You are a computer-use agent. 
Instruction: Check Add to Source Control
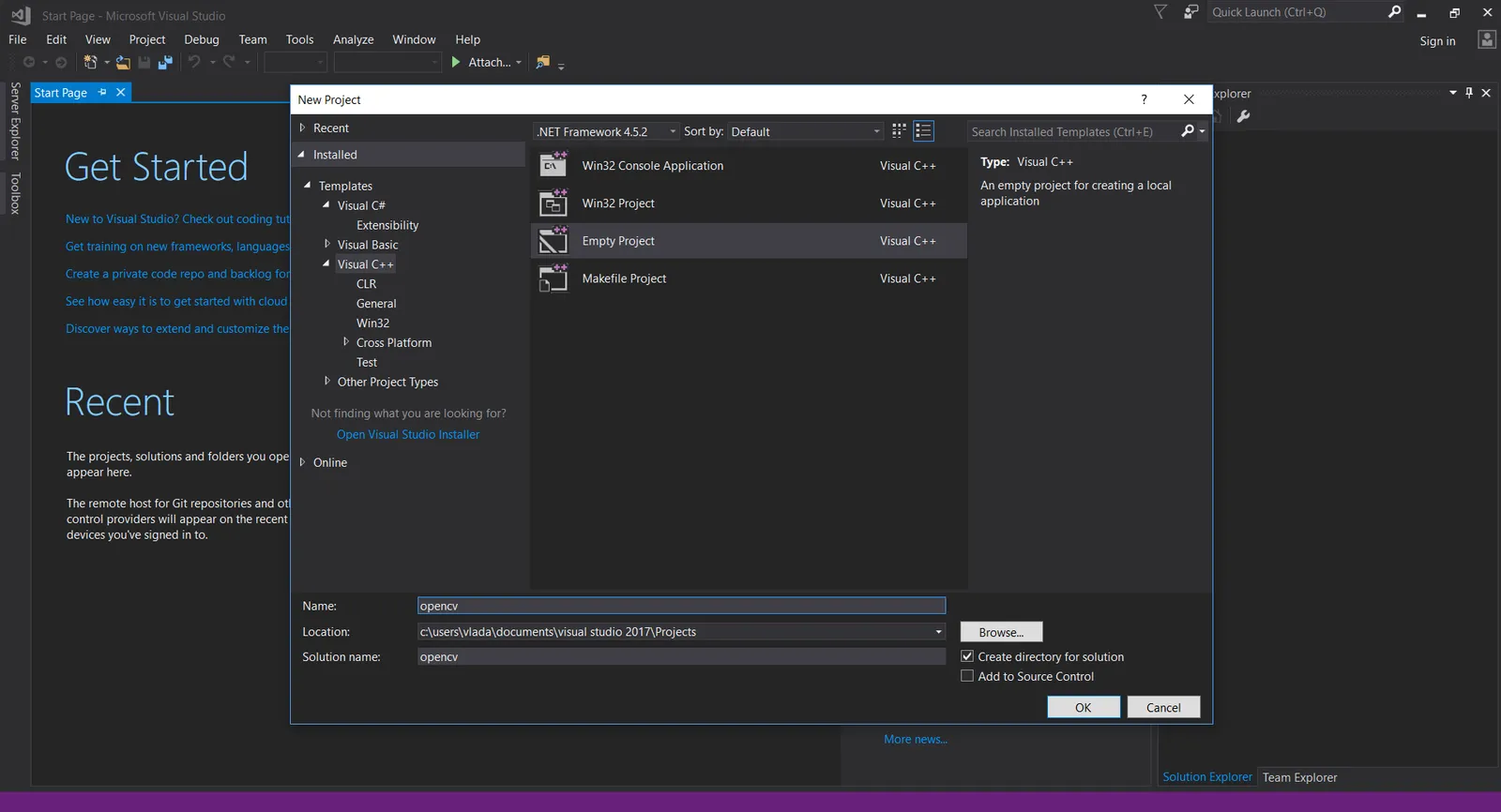tap(967, 676)
